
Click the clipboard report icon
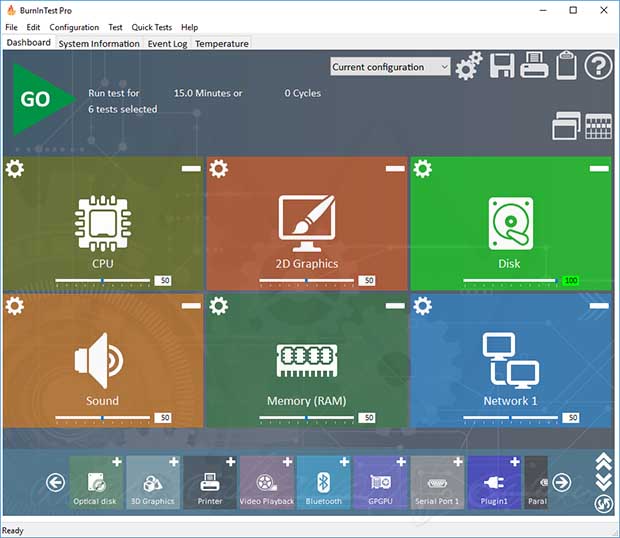click(566, 67)
